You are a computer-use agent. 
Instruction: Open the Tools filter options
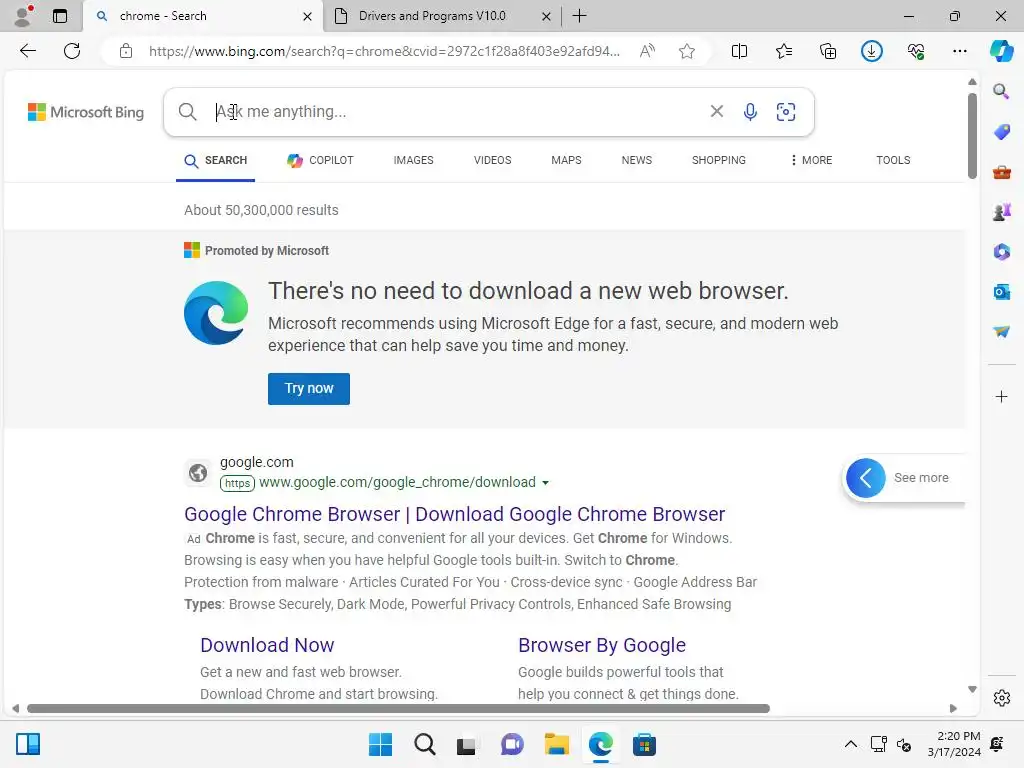point(893,160)
